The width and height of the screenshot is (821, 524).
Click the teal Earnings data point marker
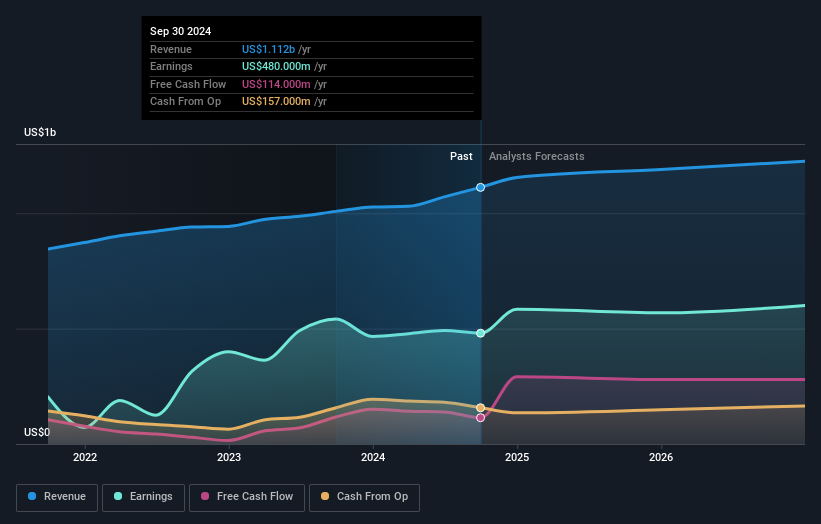pos(480,333)
